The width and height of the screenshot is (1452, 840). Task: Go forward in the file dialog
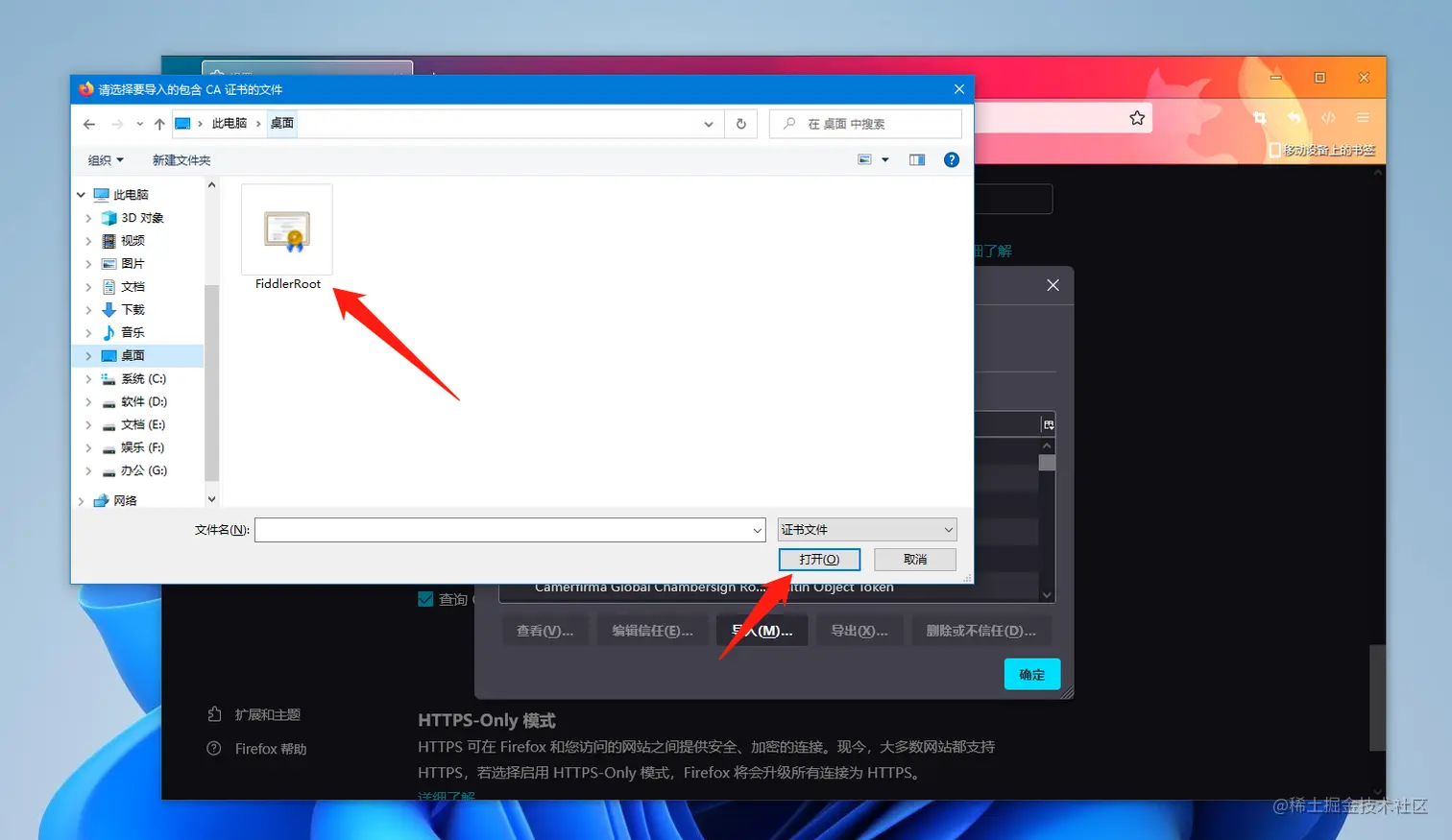[x=117, y=124]
